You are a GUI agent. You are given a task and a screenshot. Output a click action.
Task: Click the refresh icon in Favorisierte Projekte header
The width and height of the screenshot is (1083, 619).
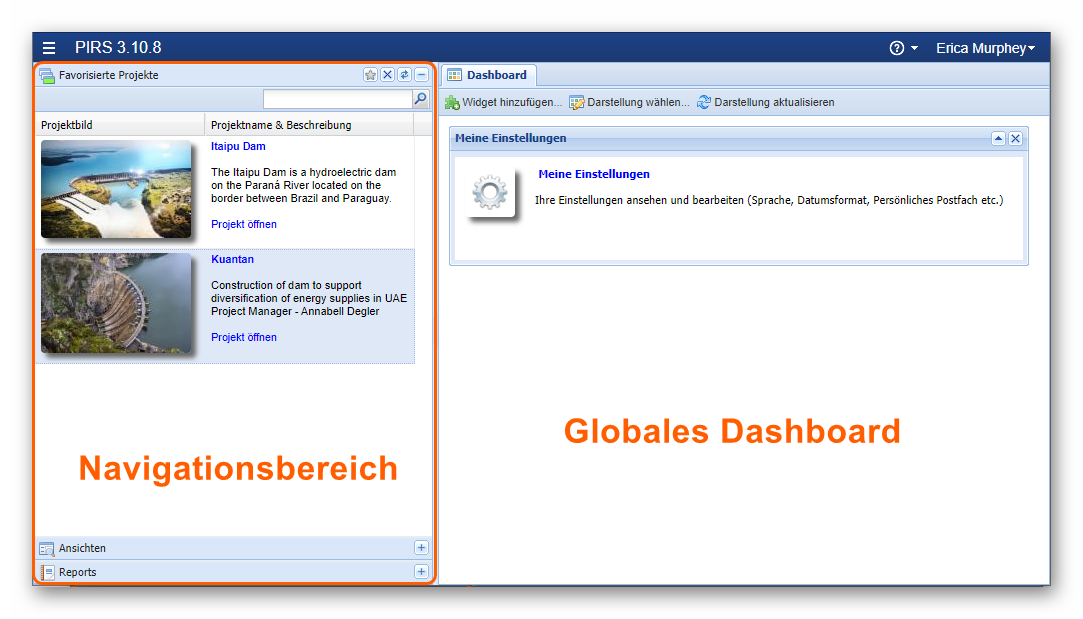click(x=403, y=74)
